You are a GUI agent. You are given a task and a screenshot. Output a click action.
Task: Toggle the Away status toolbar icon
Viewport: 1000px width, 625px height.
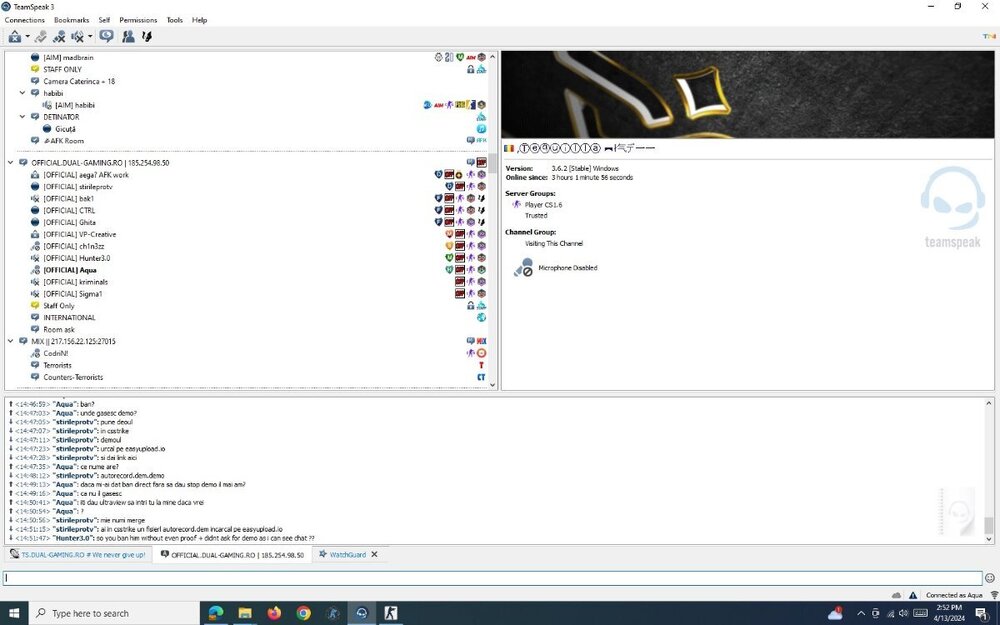[13, 37]
